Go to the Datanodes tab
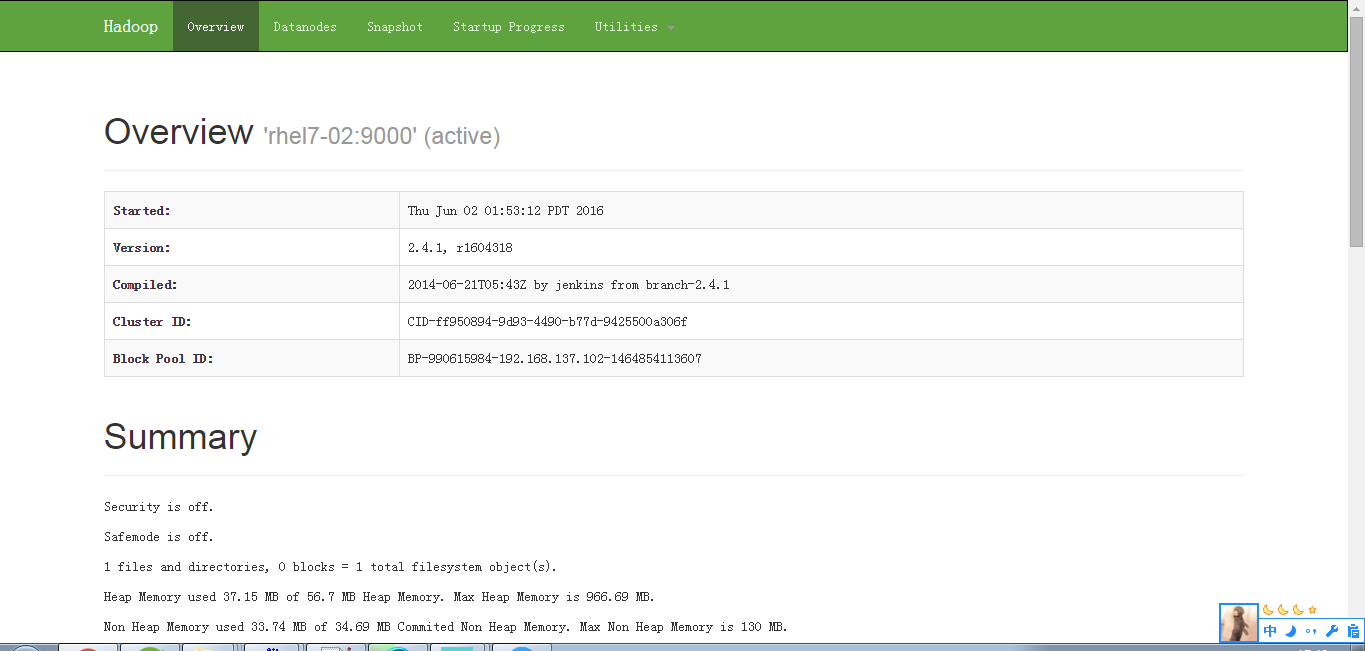The image size is (1365, 651). (305, 26)
